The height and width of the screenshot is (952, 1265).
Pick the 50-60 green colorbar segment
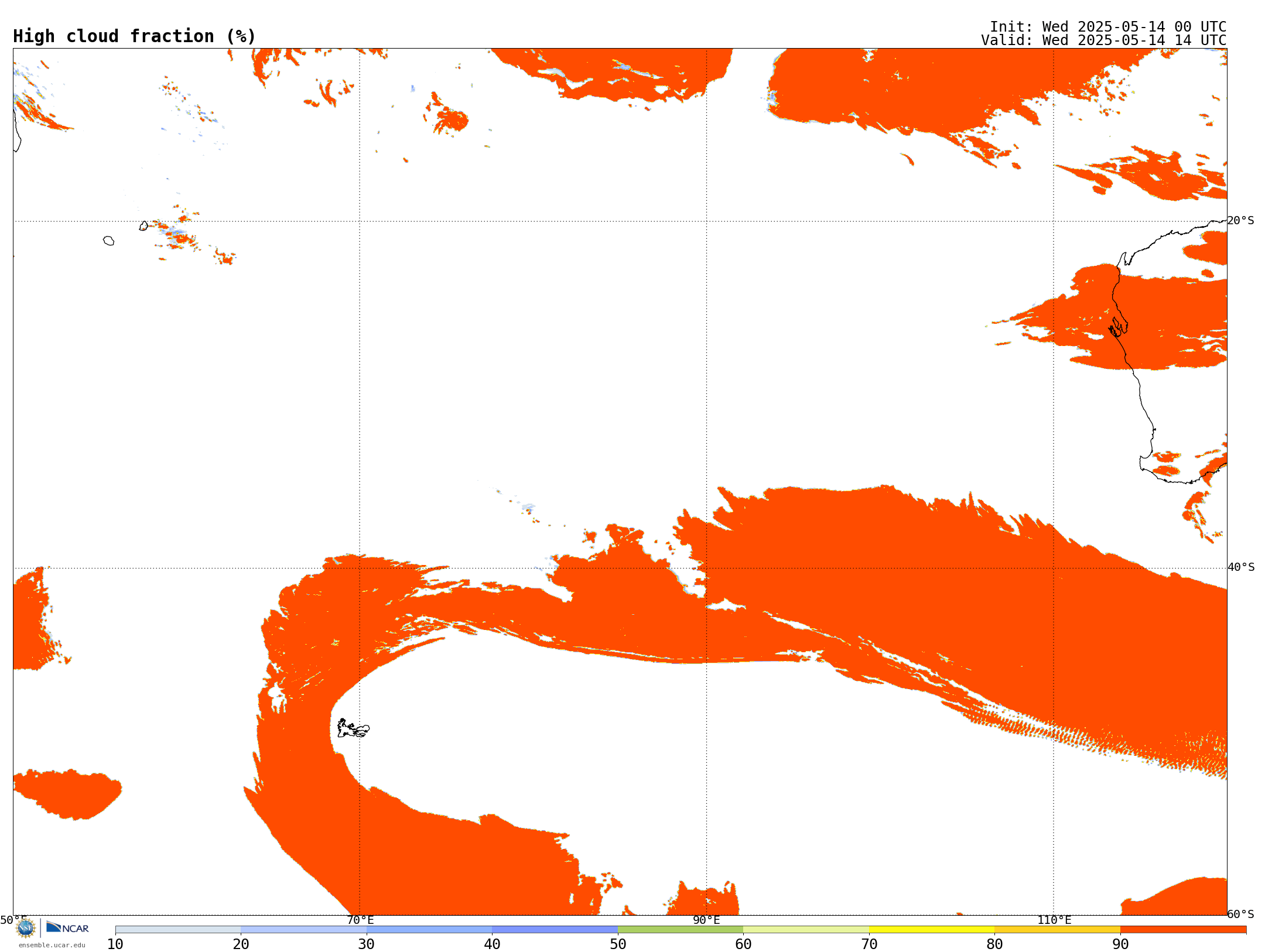681,930
